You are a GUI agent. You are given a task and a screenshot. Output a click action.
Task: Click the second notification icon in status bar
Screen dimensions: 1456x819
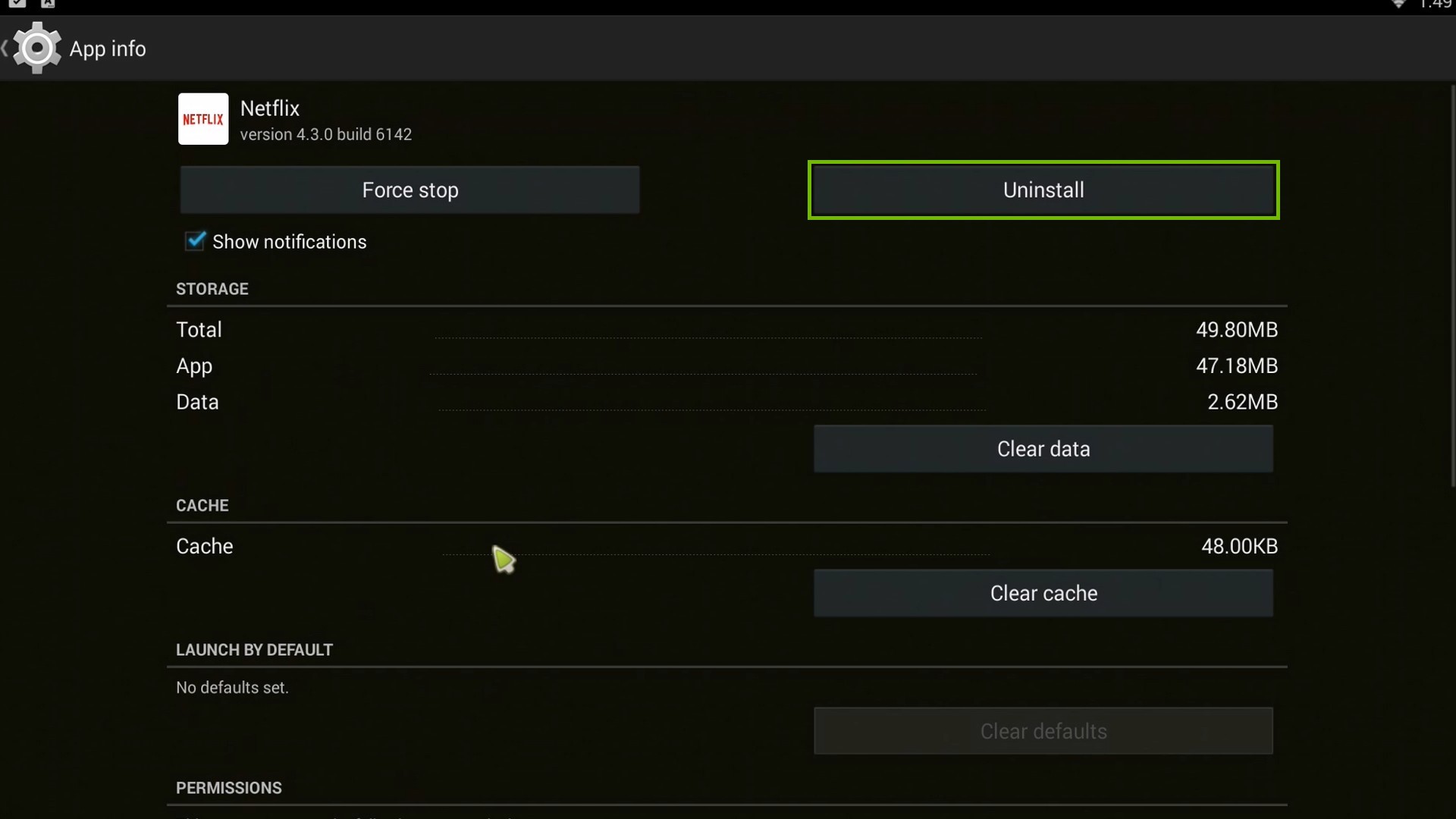tap(47, 4)
